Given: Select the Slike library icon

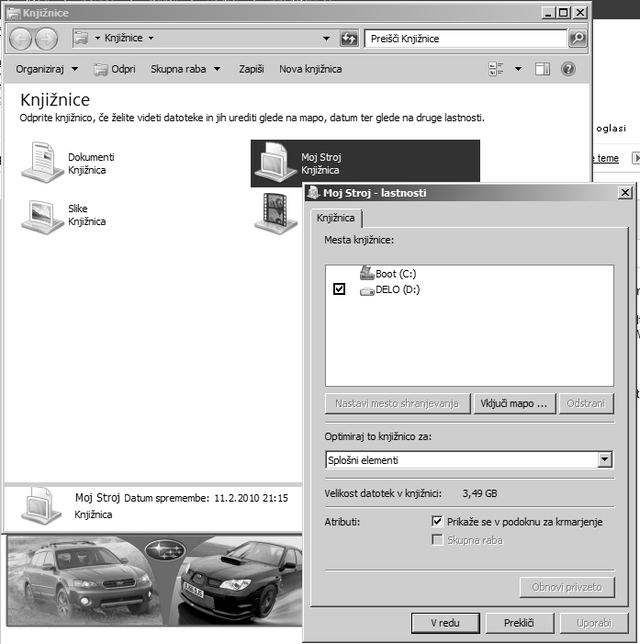Looking at the screenshot, I should click(x=42, y=217).
